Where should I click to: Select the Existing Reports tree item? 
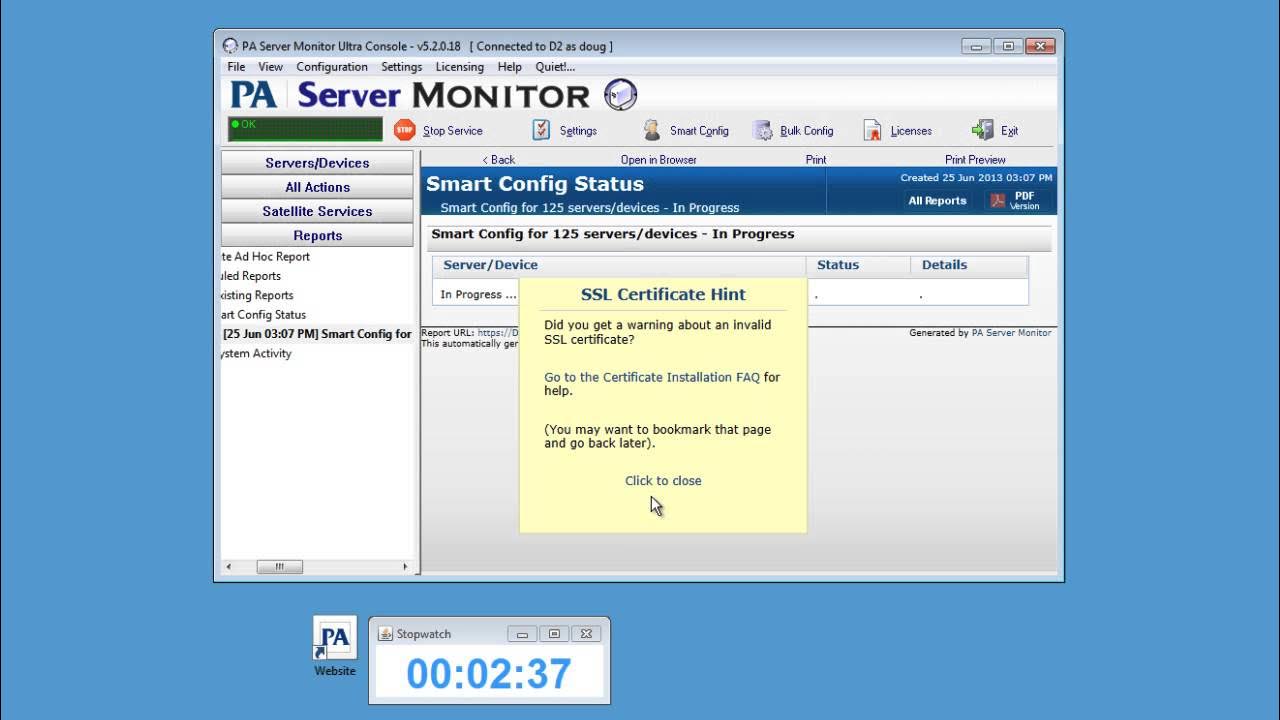pyautogui.click(x=257, y=296)
